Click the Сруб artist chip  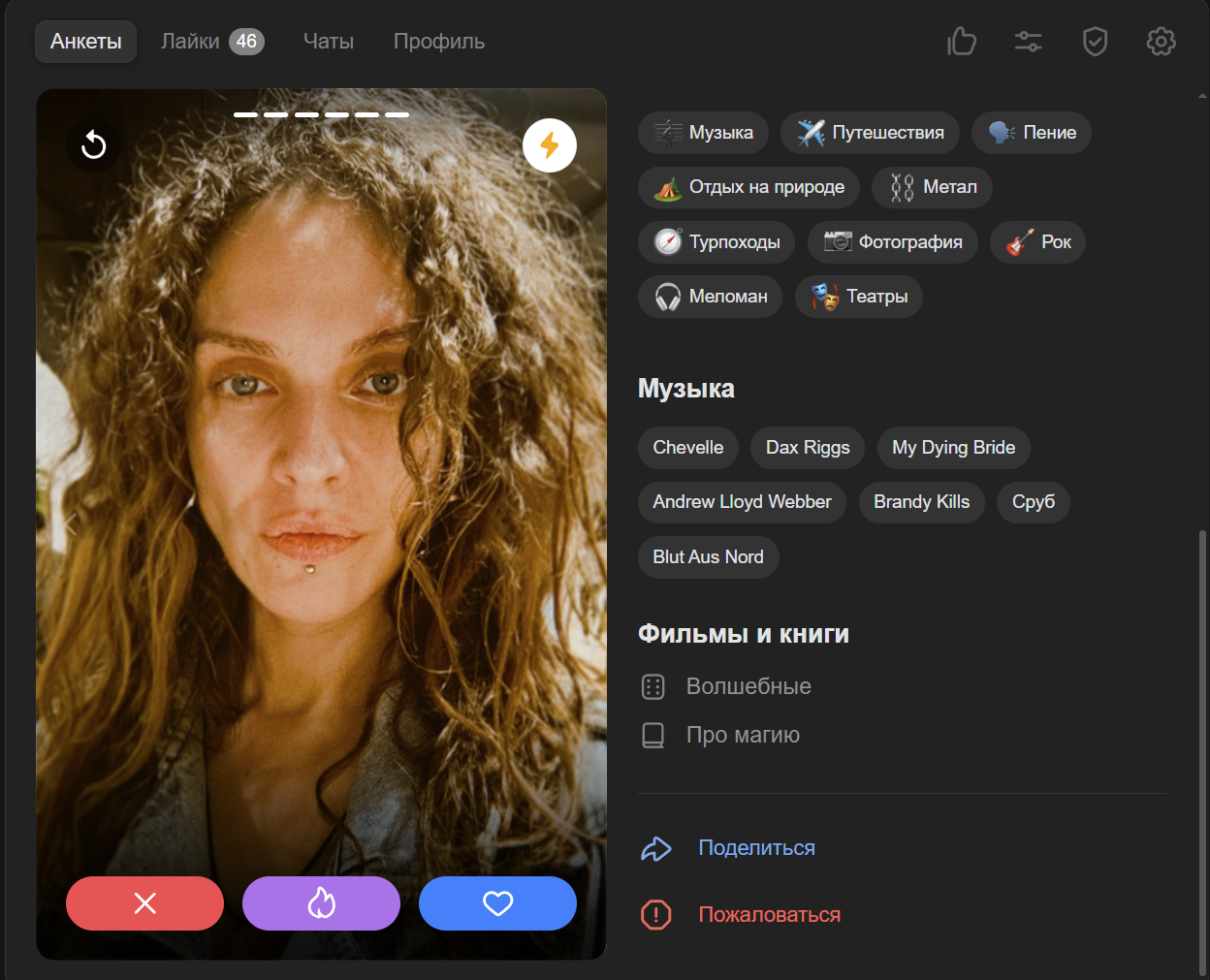pyautogui.click(x=1034, y=502)
